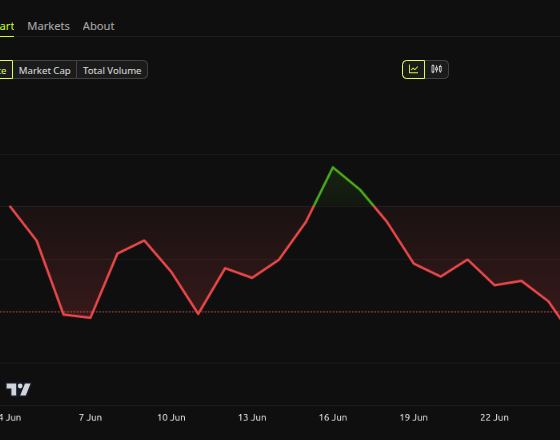Click the 7 Jun date label
Image resolution: width=560 pixels, height=440 pixels.
click(90, 418)
